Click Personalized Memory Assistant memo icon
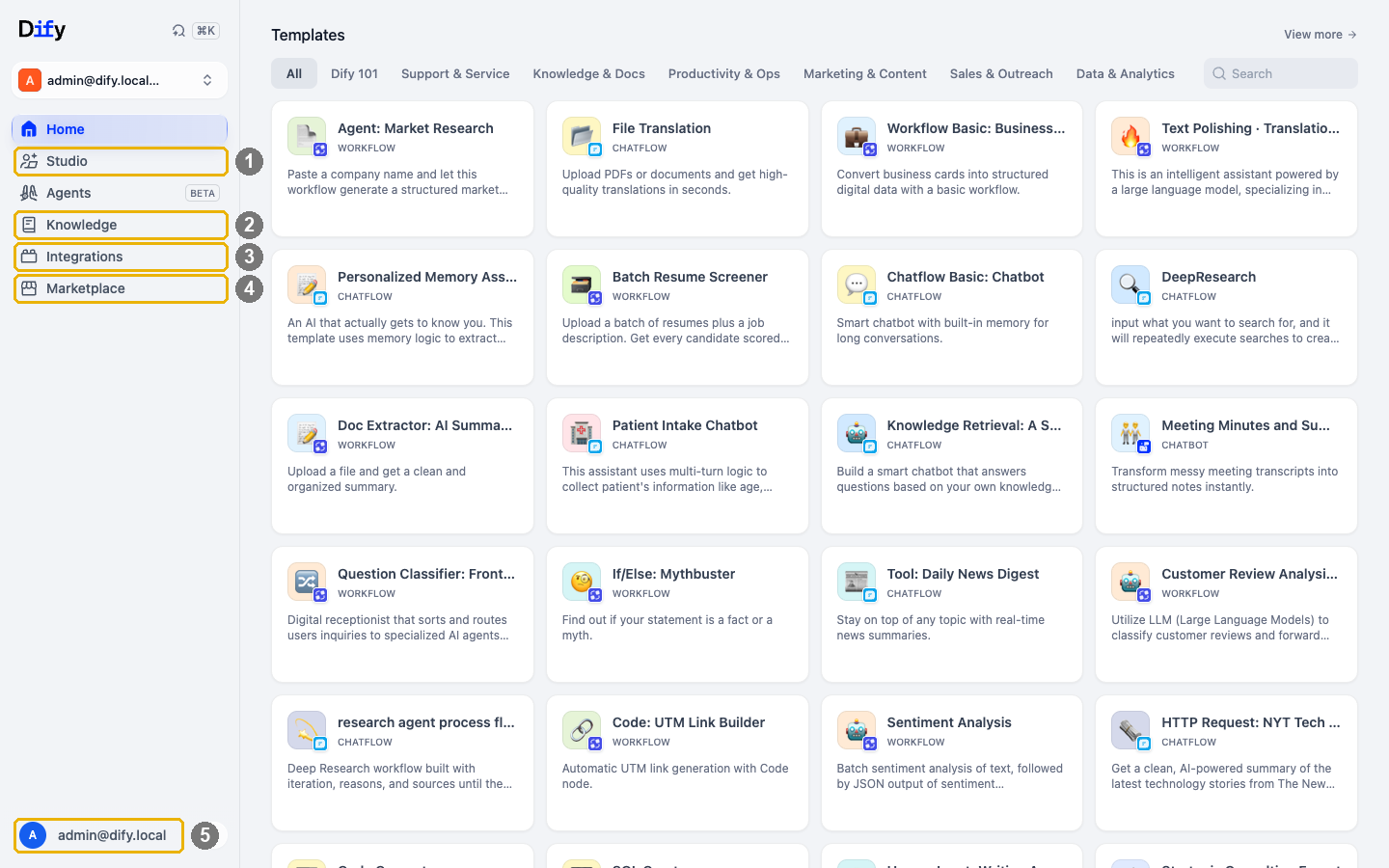The width and height of the screenshot is (1389, 868). tap(307, 285)
